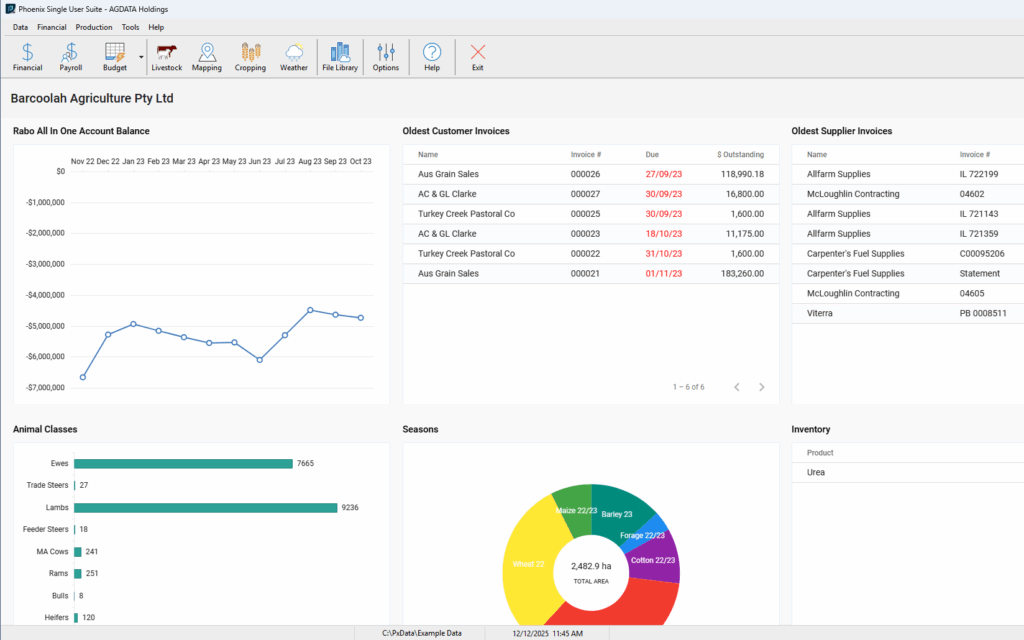Select McLoughlin Contracting invoice 04602

(908, 194)
